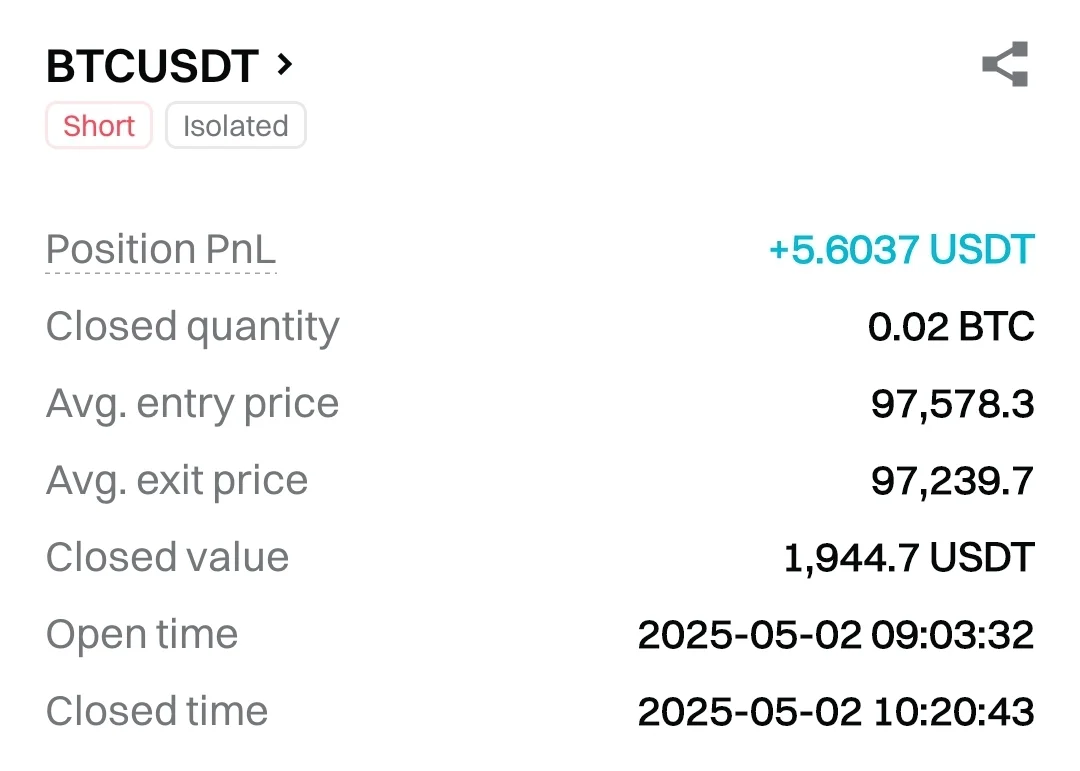This screenshot has height=771, width=1080.
Task: Click the 10:20:43 closed timestamp
Action: coord(954,712)
